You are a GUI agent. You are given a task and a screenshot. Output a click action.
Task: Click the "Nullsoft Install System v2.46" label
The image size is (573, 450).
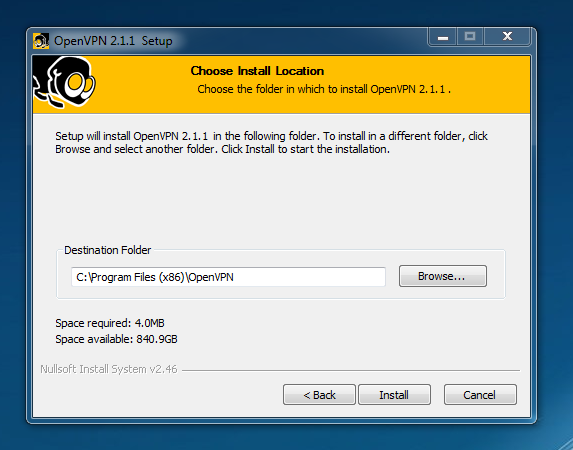[109, 369]
